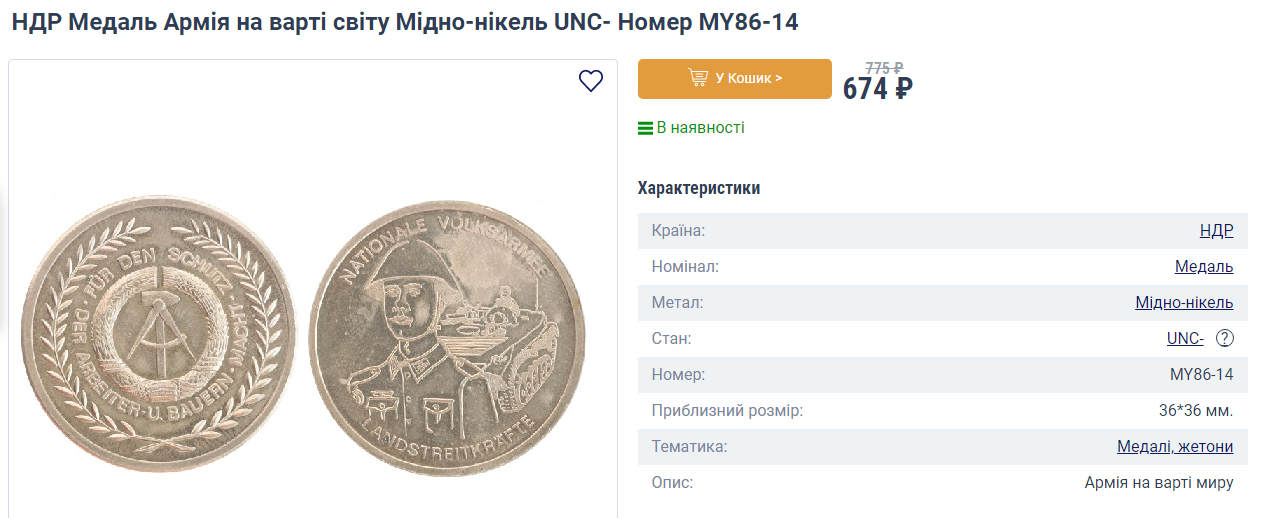Click the current price 674 ₽
The width and height of the screenshot is (1268, 518).
click(x=877, y=89)
